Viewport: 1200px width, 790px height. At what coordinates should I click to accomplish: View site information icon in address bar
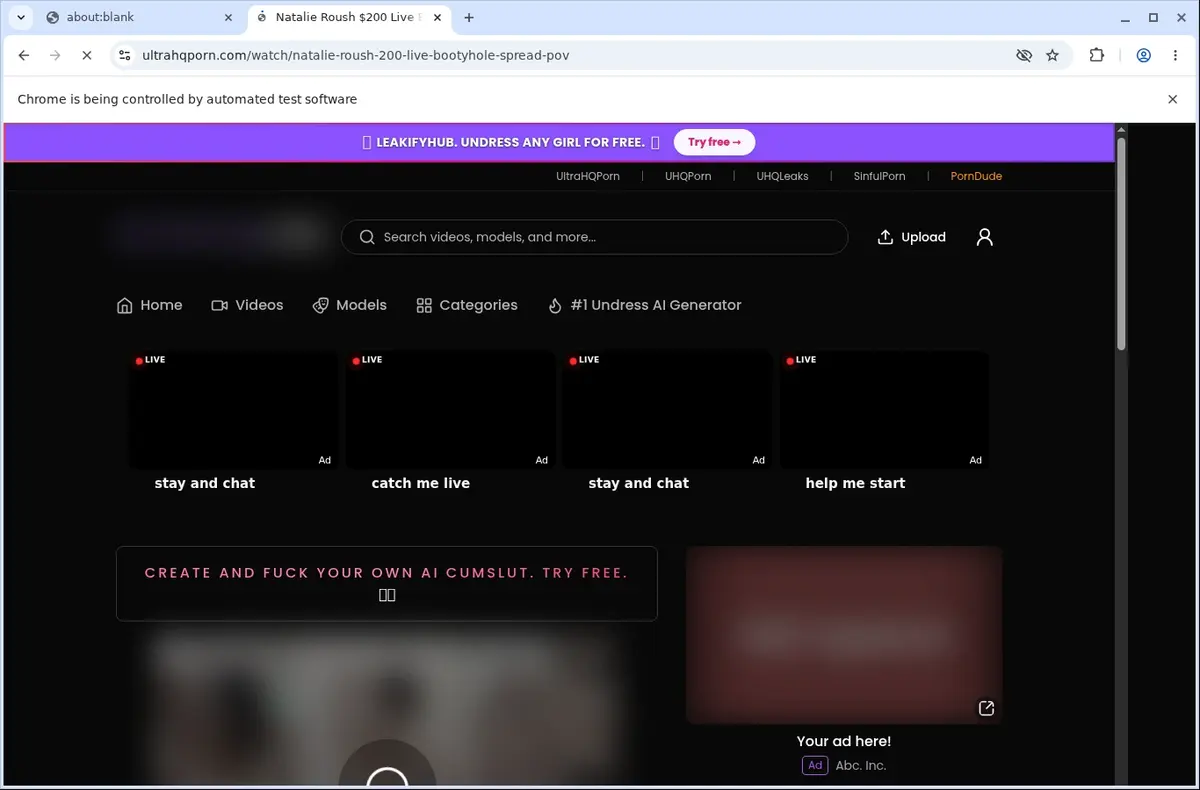pyautogui.click(x=125, y=55)
